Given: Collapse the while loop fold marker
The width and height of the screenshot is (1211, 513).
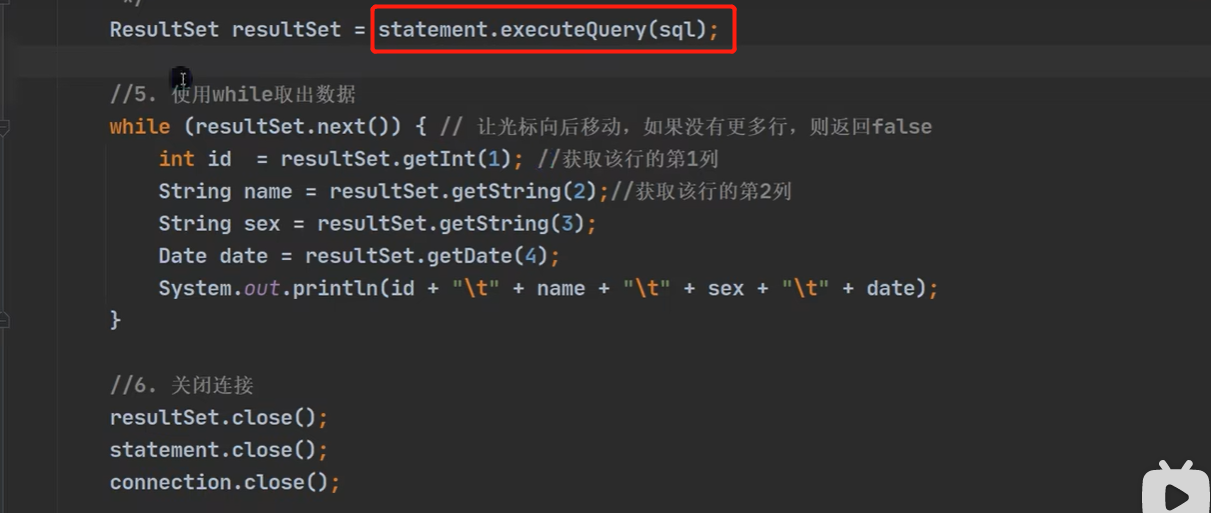Looking at the screenshot, I should (5, 127).
